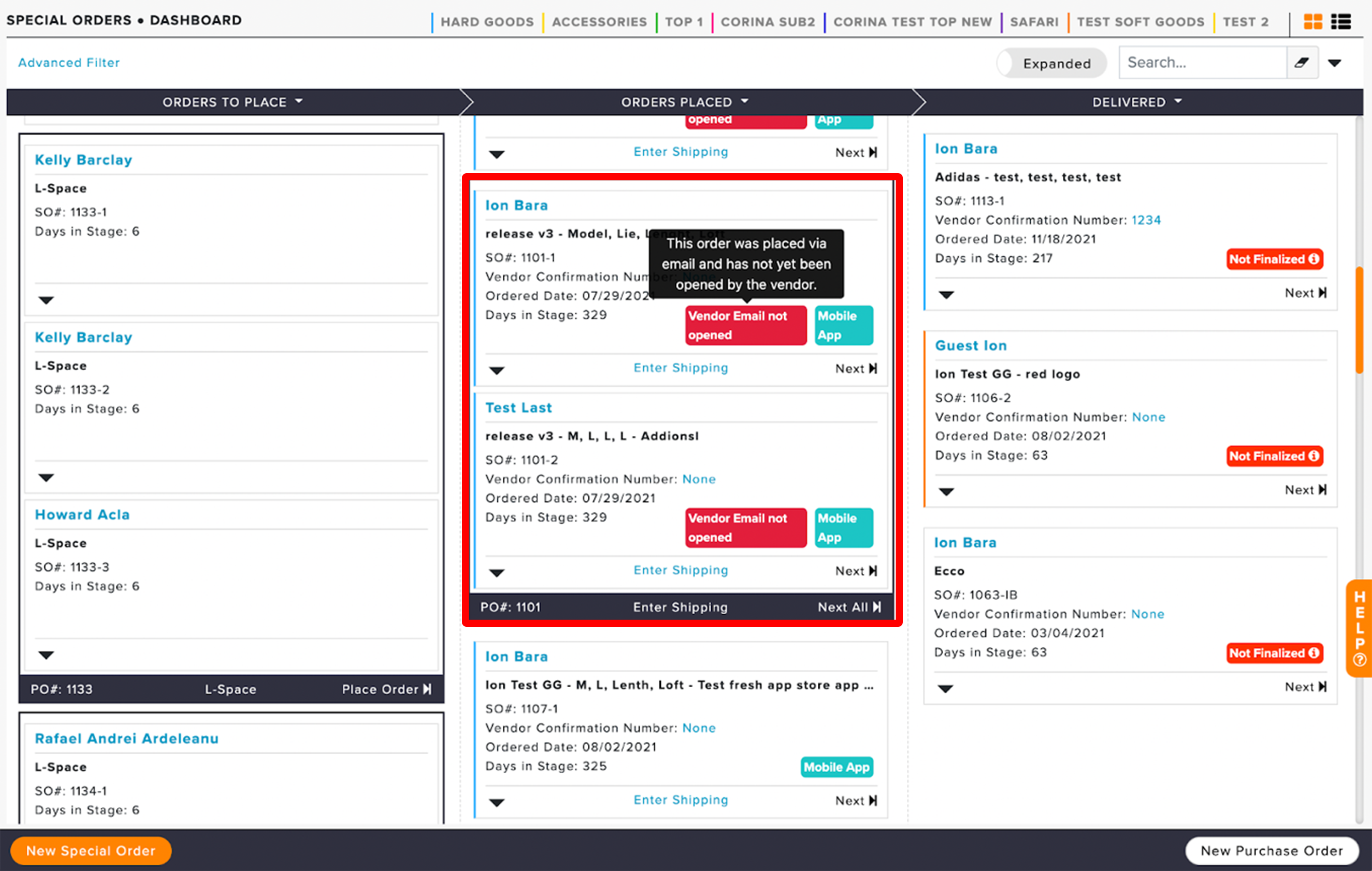This screenshot has height=871, width=1372.
Task: Open vendor confirmation number 1234 link
Action: click(1146, 220)
